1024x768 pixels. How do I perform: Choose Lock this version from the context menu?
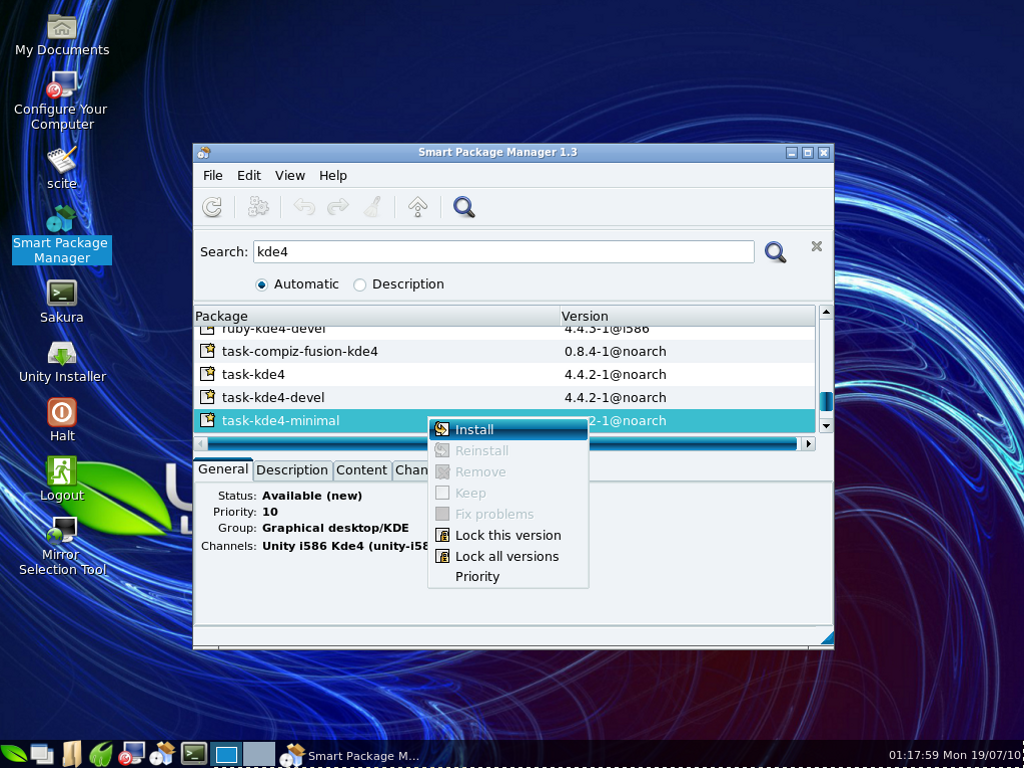pyautogui.click(x=508, y=536)
